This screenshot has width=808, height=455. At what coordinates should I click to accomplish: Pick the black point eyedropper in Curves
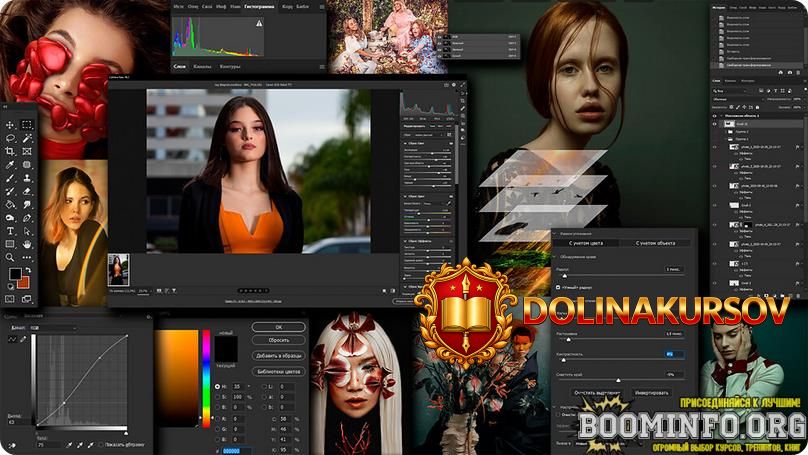(x=69, y=444)
